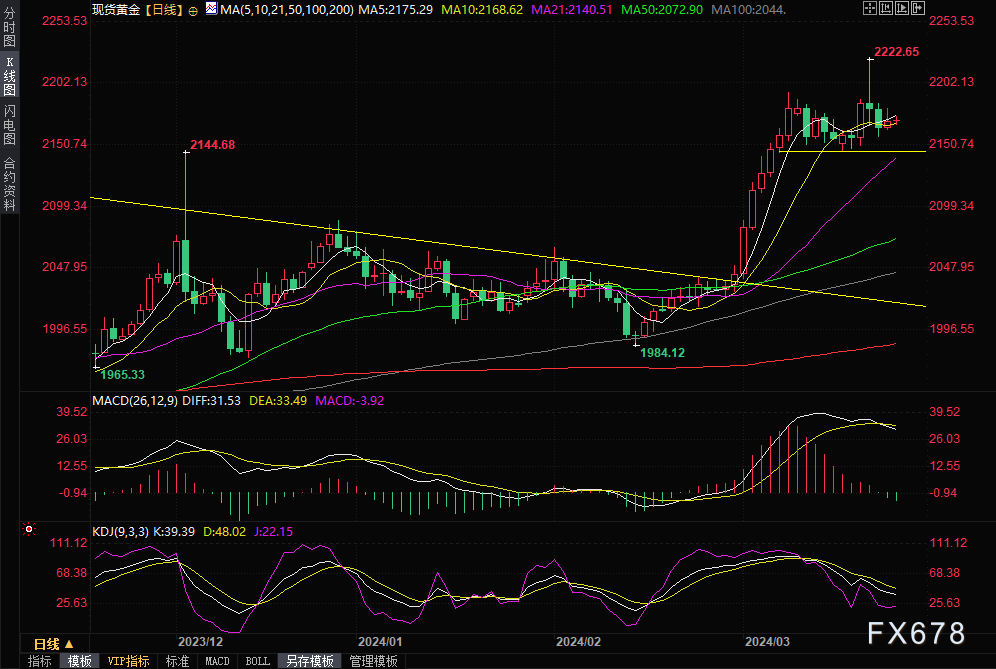Switch to the K线图 sidebar view
This screenshot has height=669, width=996.
pyautogui.click(x=10, y=76)
